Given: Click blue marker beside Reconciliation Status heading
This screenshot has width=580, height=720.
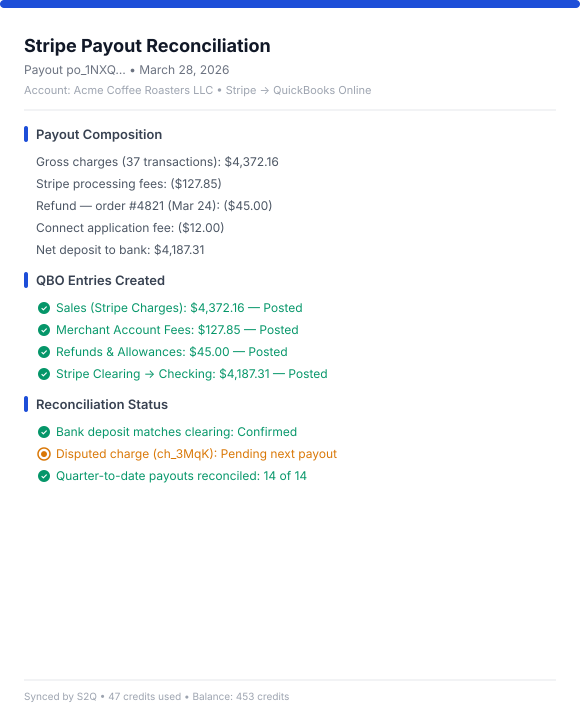Looking at the screenshot, I should coord(26,404).
